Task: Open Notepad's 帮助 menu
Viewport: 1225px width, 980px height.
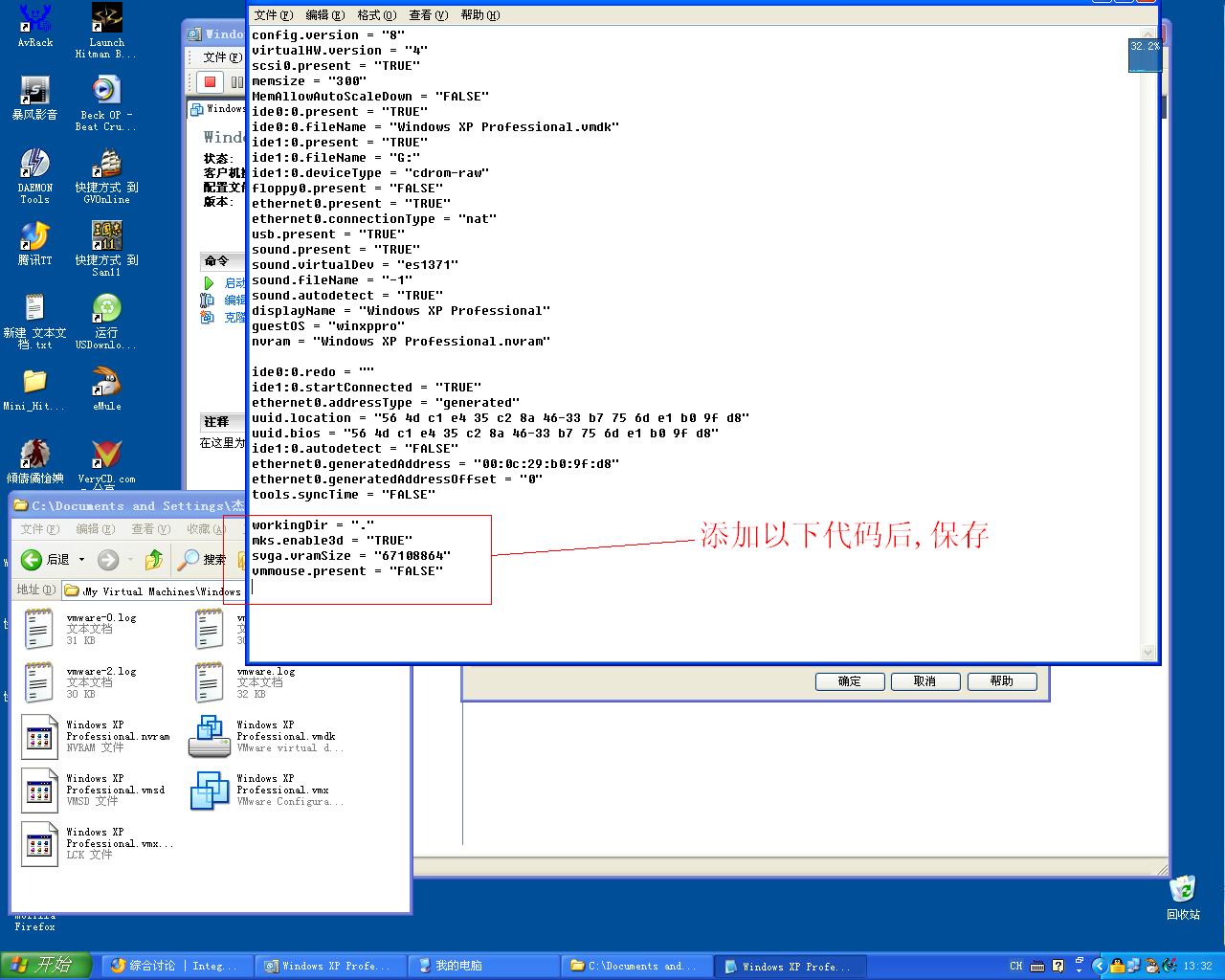Action: (480, 15)
